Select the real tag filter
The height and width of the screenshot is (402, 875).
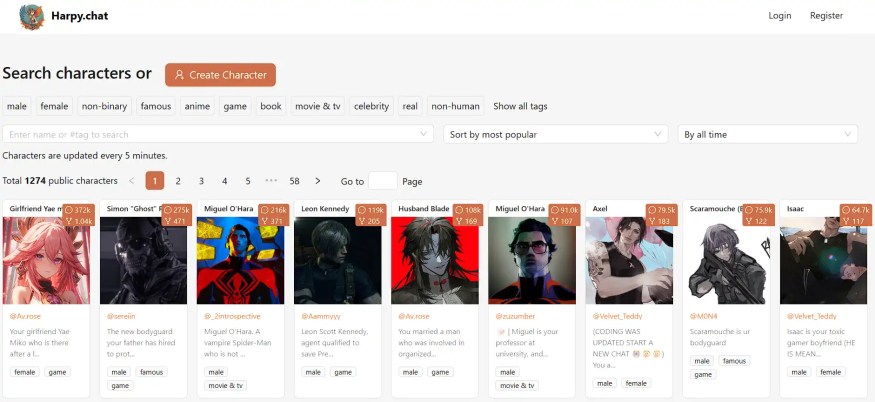click(x=410, y=106)
